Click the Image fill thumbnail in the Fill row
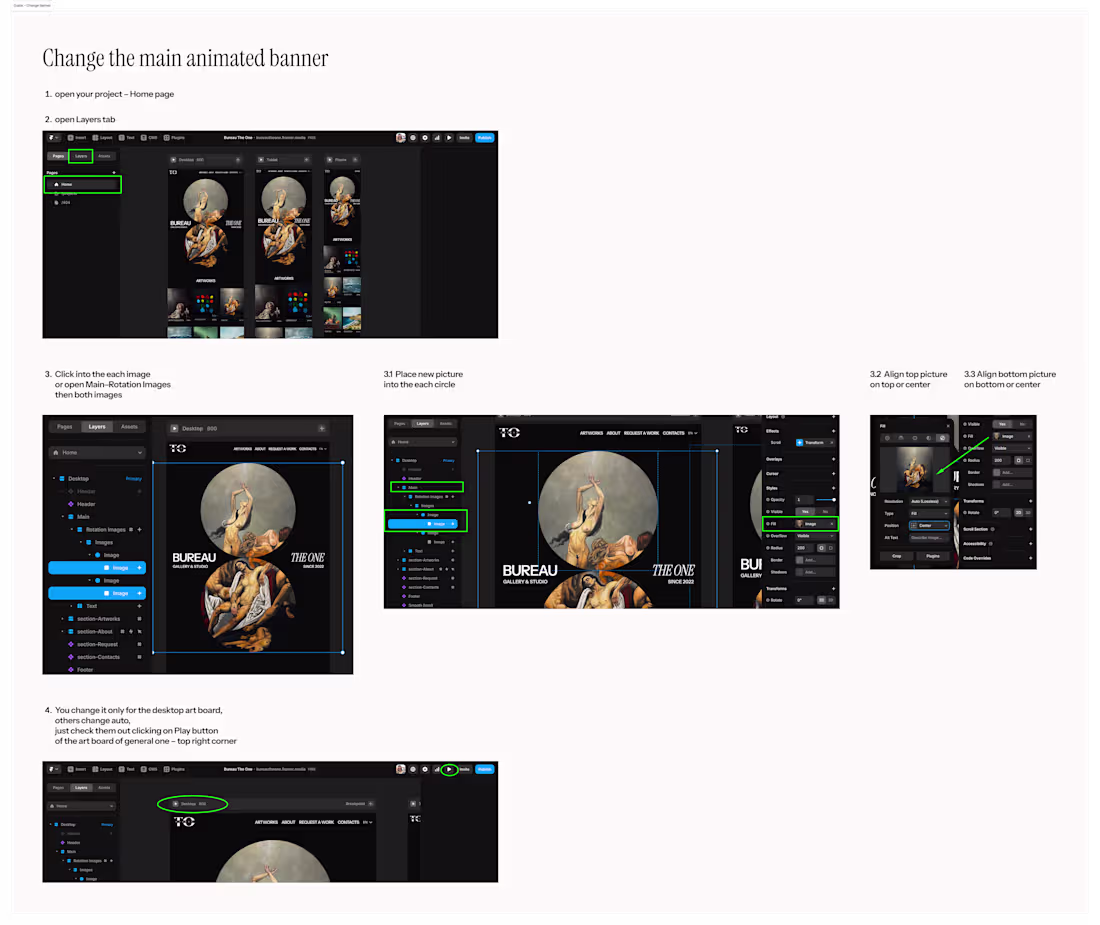1100x925 pixels. [x=996, y=436]
